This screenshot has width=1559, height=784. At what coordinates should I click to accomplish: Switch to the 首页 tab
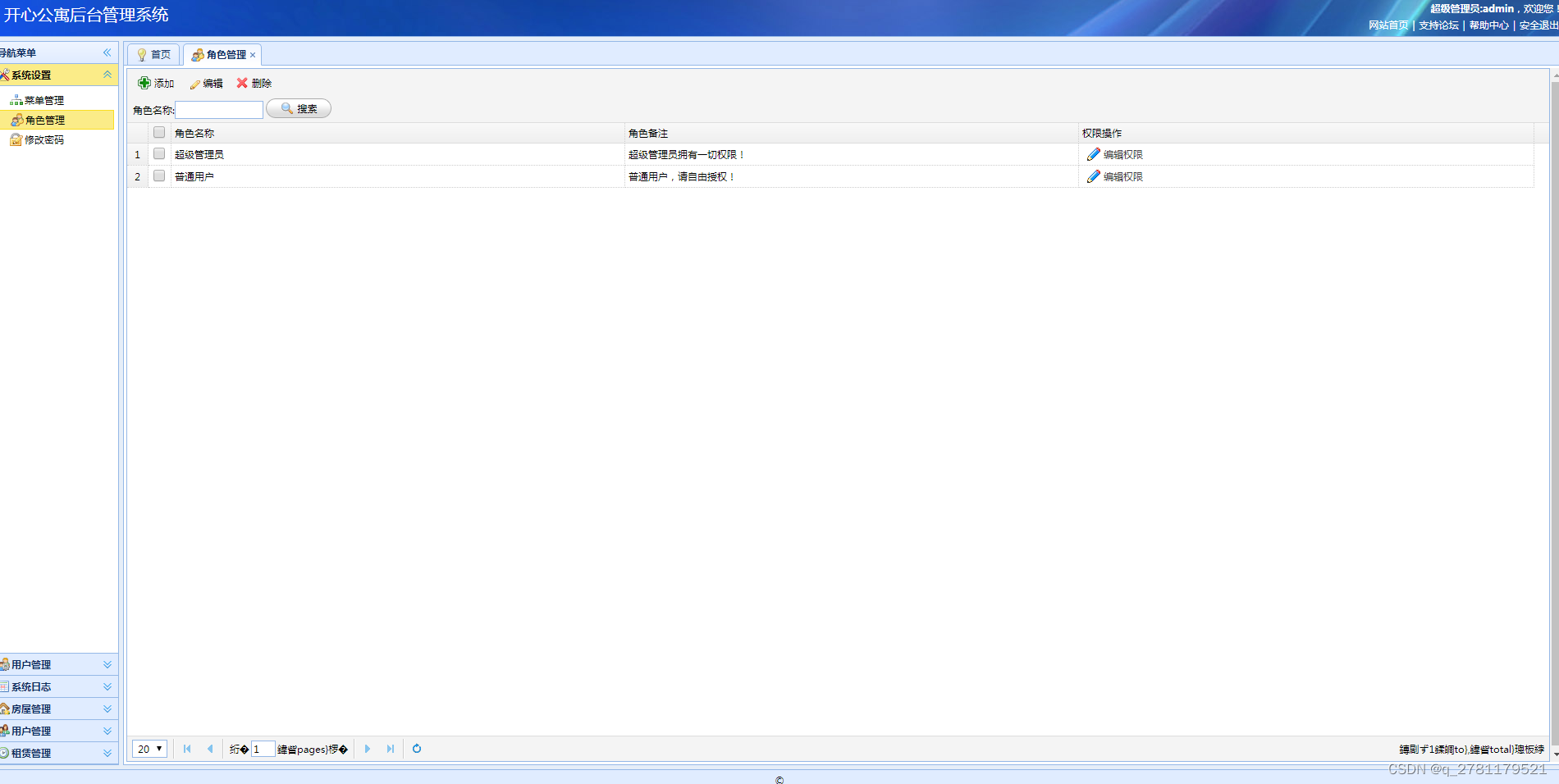(x=153, y=55)
